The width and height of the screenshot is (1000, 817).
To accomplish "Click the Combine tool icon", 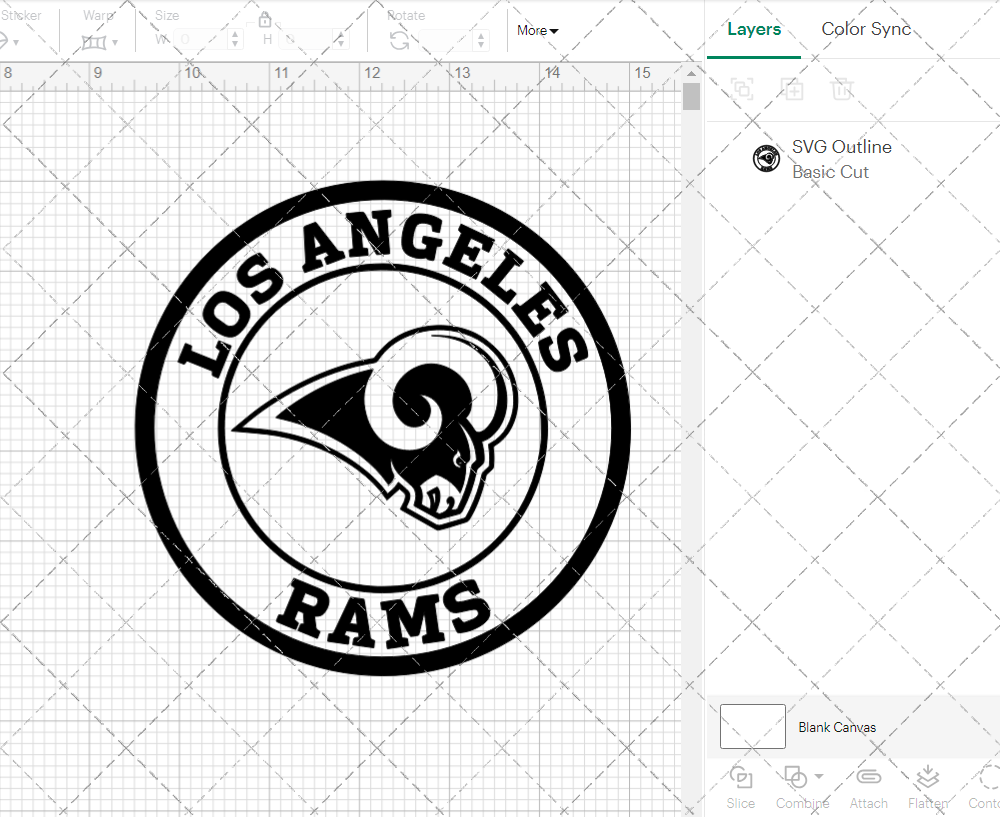I will [x=795, y=777].
